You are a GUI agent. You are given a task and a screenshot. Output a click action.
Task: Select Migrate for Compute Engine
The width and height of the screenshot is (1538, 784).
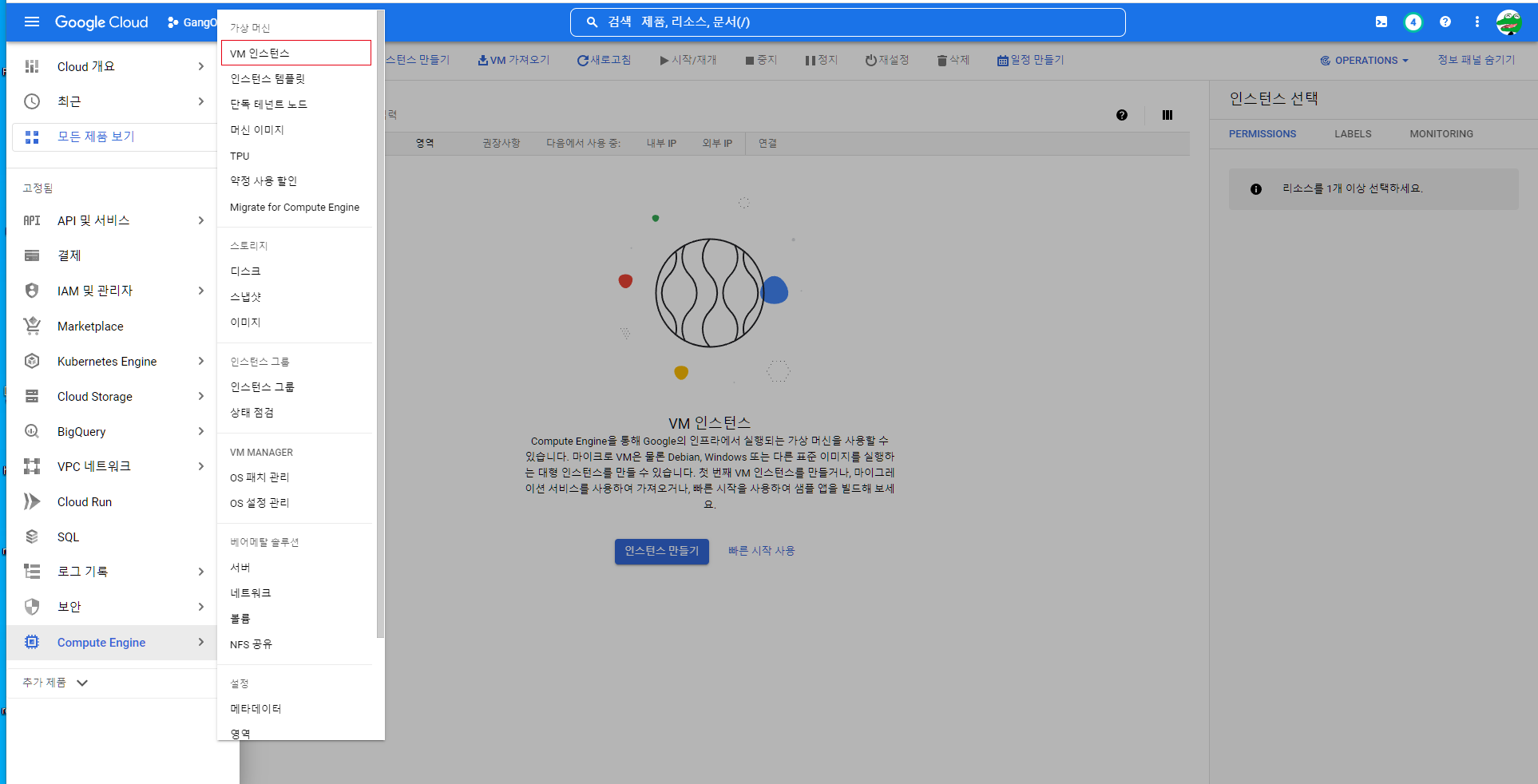tap(296, 207)
